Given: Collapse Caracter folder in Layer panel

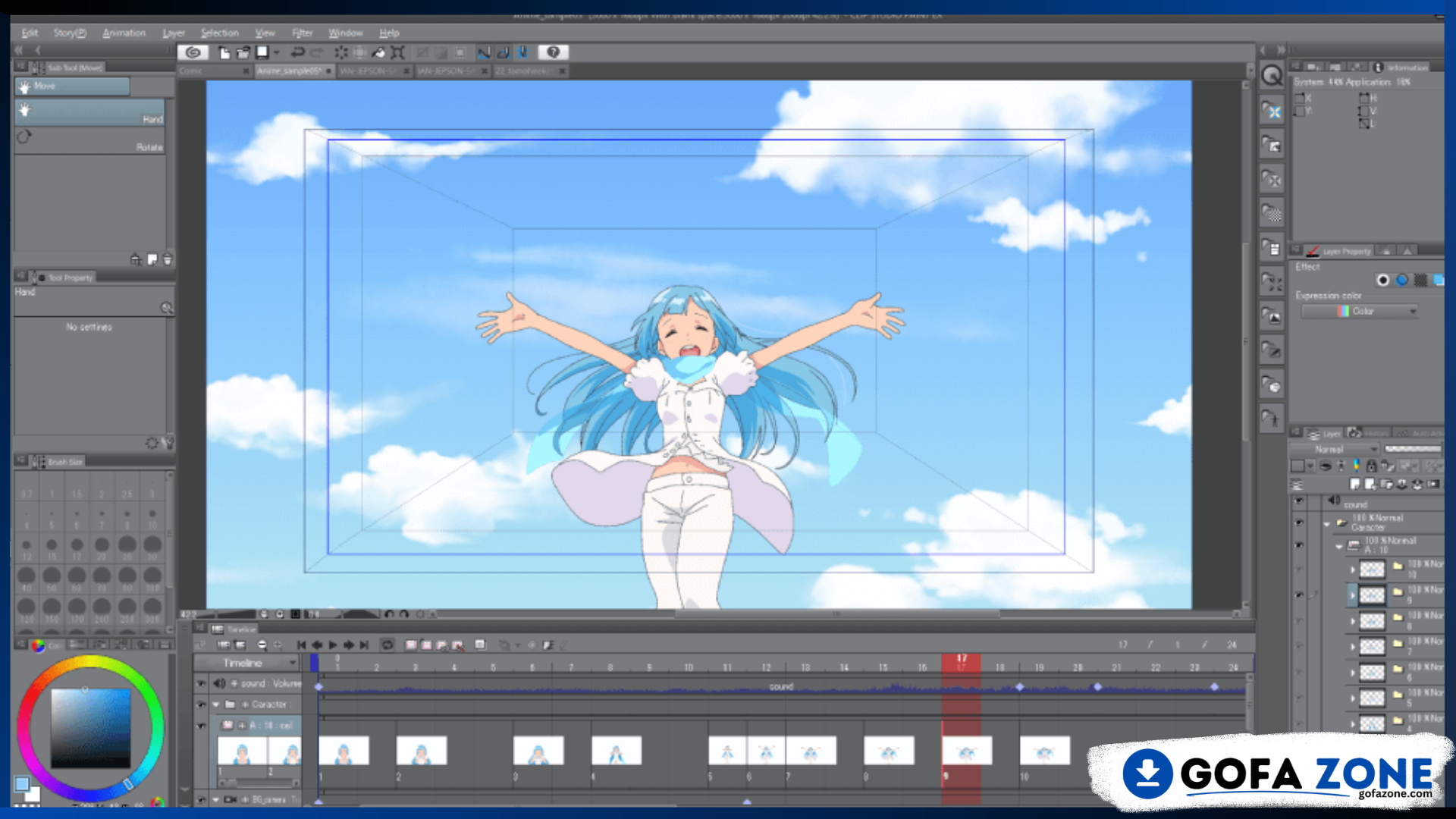Looking at the screenshot, I should point(1327,523).
